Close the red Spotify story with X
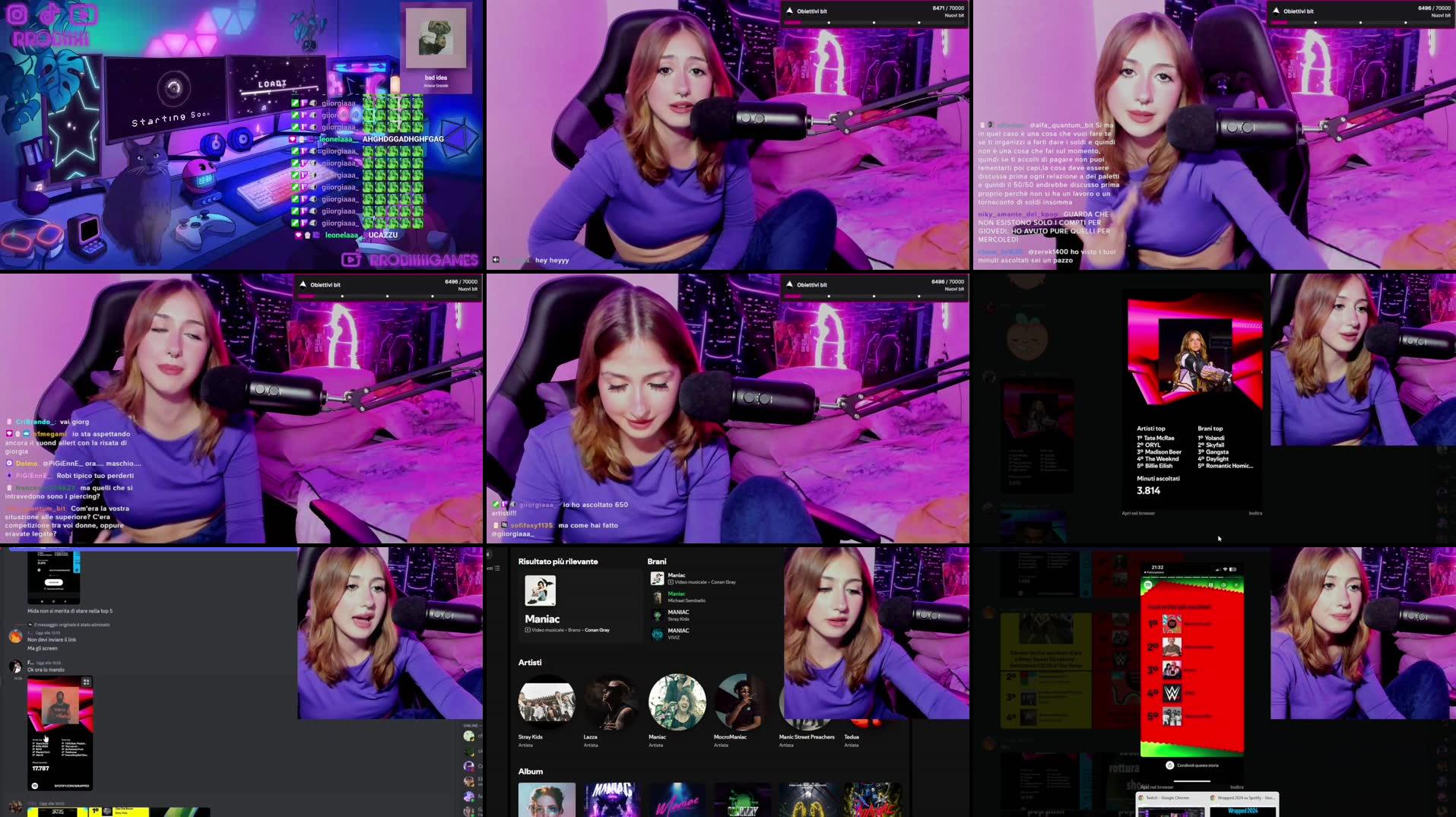Screen dimensions: 1456x817 coord(1237,584)
